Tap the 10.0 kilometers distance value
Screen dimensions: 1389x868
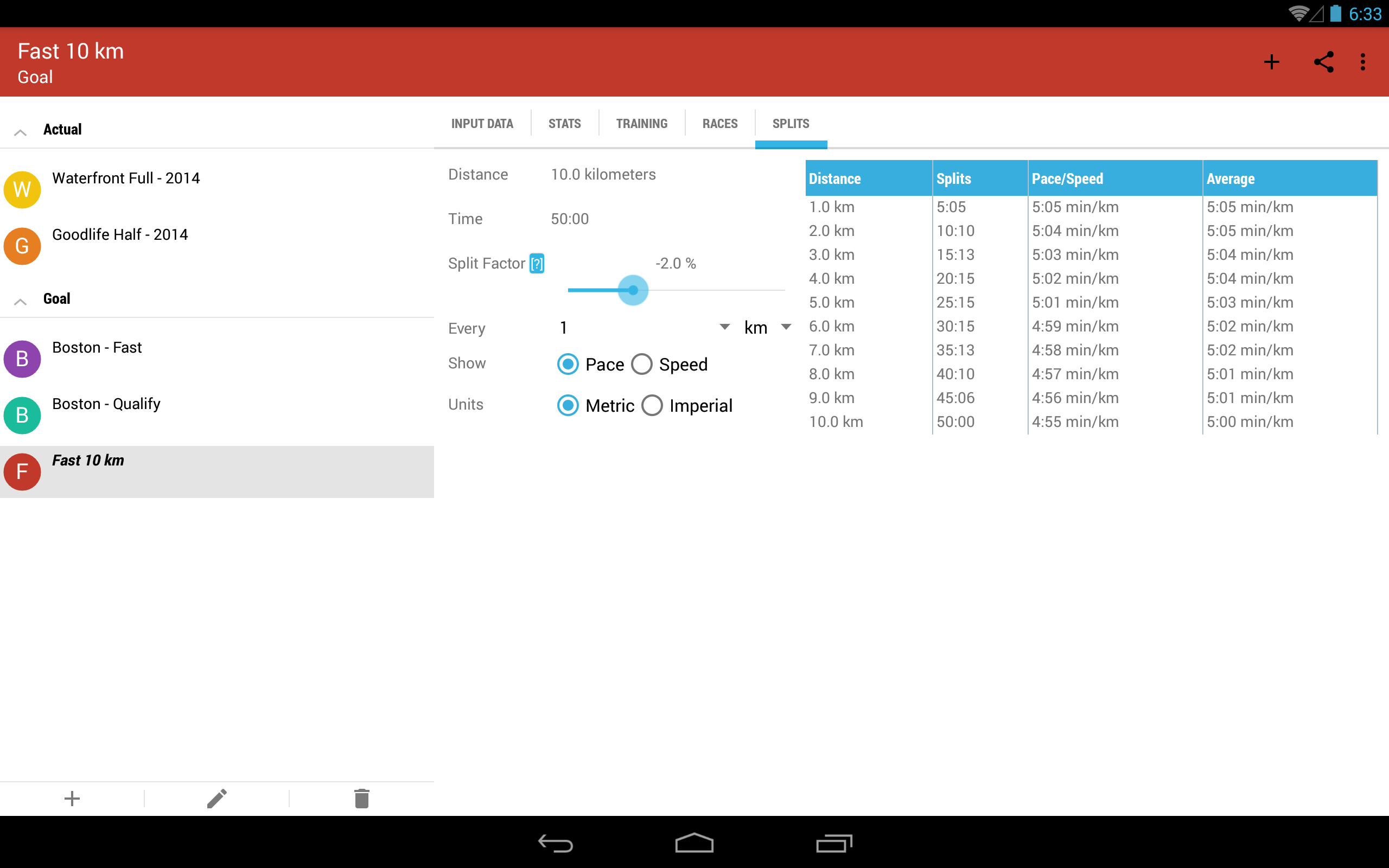click(x=603, y=175)
